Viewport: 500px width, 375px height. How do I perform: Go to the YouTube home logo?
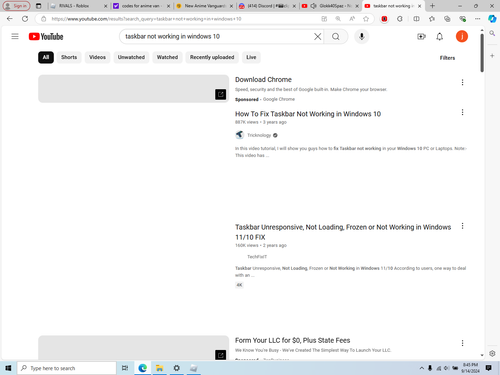(x=46, y=36)
